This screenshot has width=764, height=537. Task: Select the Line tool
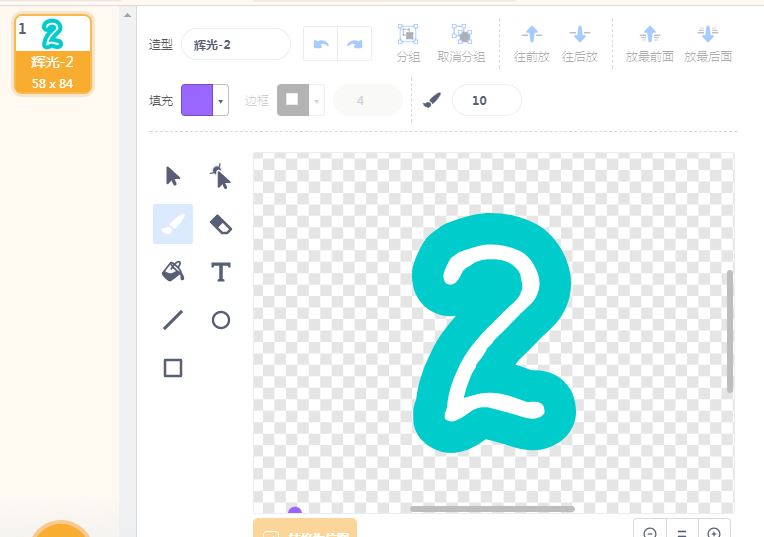(172, 320)
